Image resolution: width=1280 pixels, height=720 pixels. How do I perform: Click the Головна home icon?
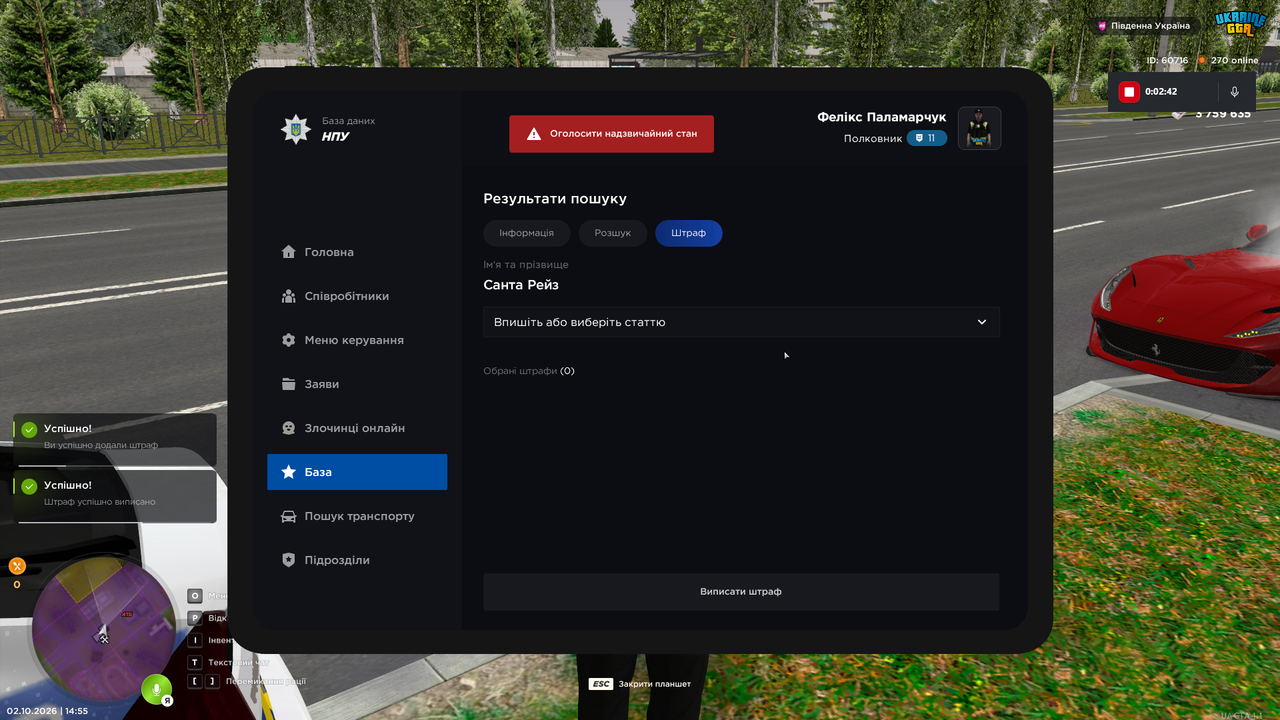click(289, 252)
